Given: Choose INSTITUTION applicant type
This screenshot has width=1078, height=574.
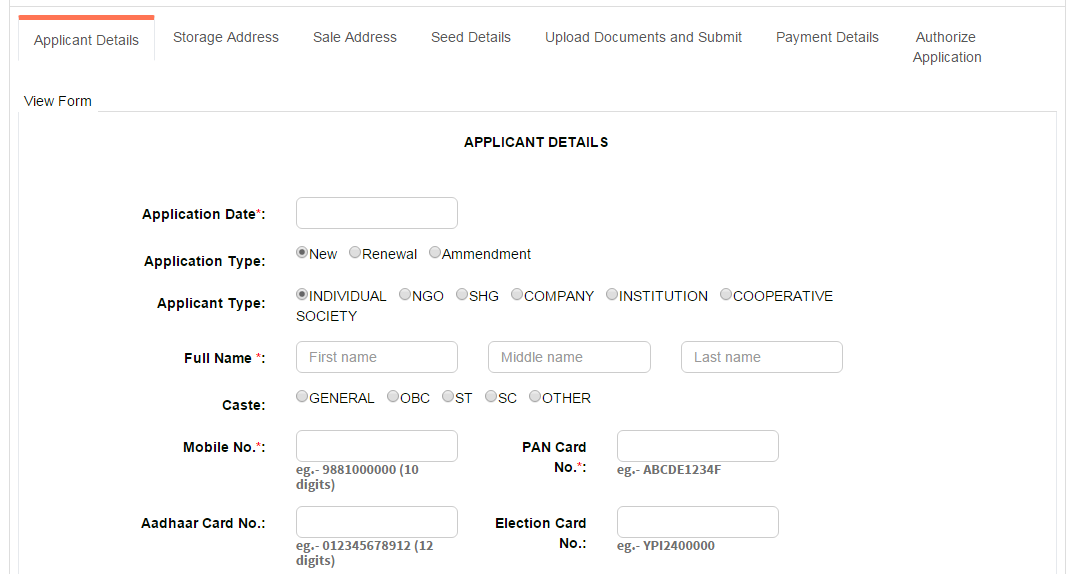Looking at the screenshot, I should [x=612, y=294].
